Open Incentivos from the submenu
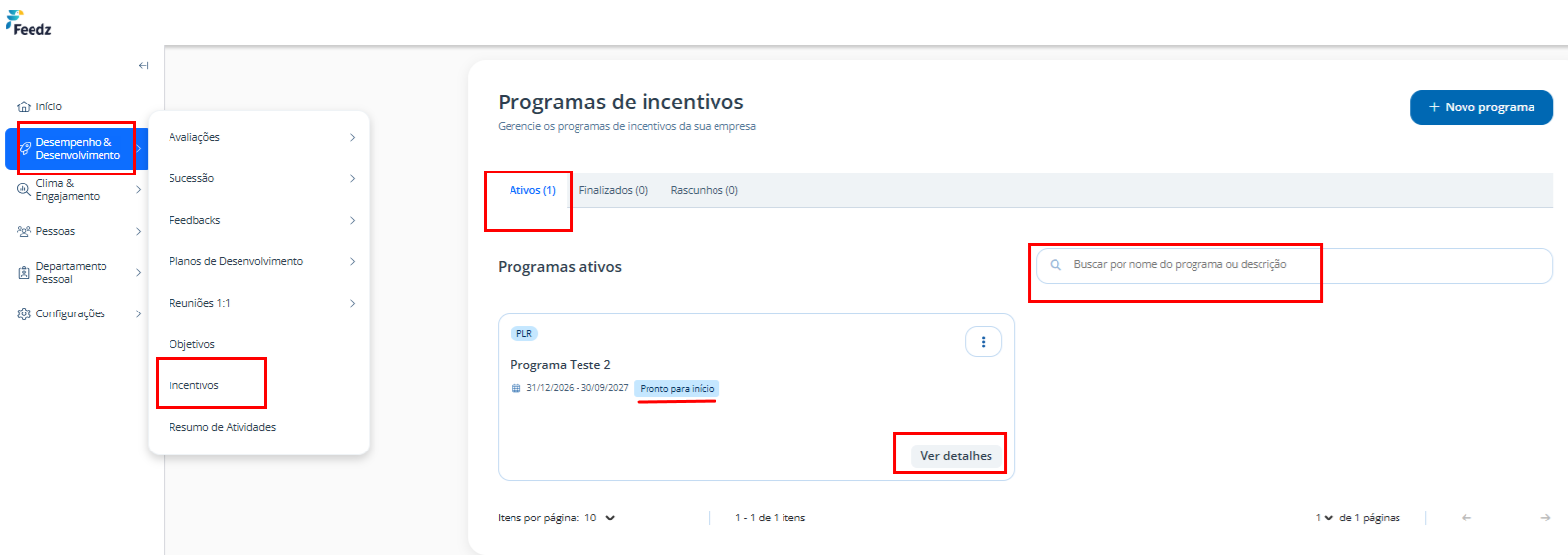 193,385
